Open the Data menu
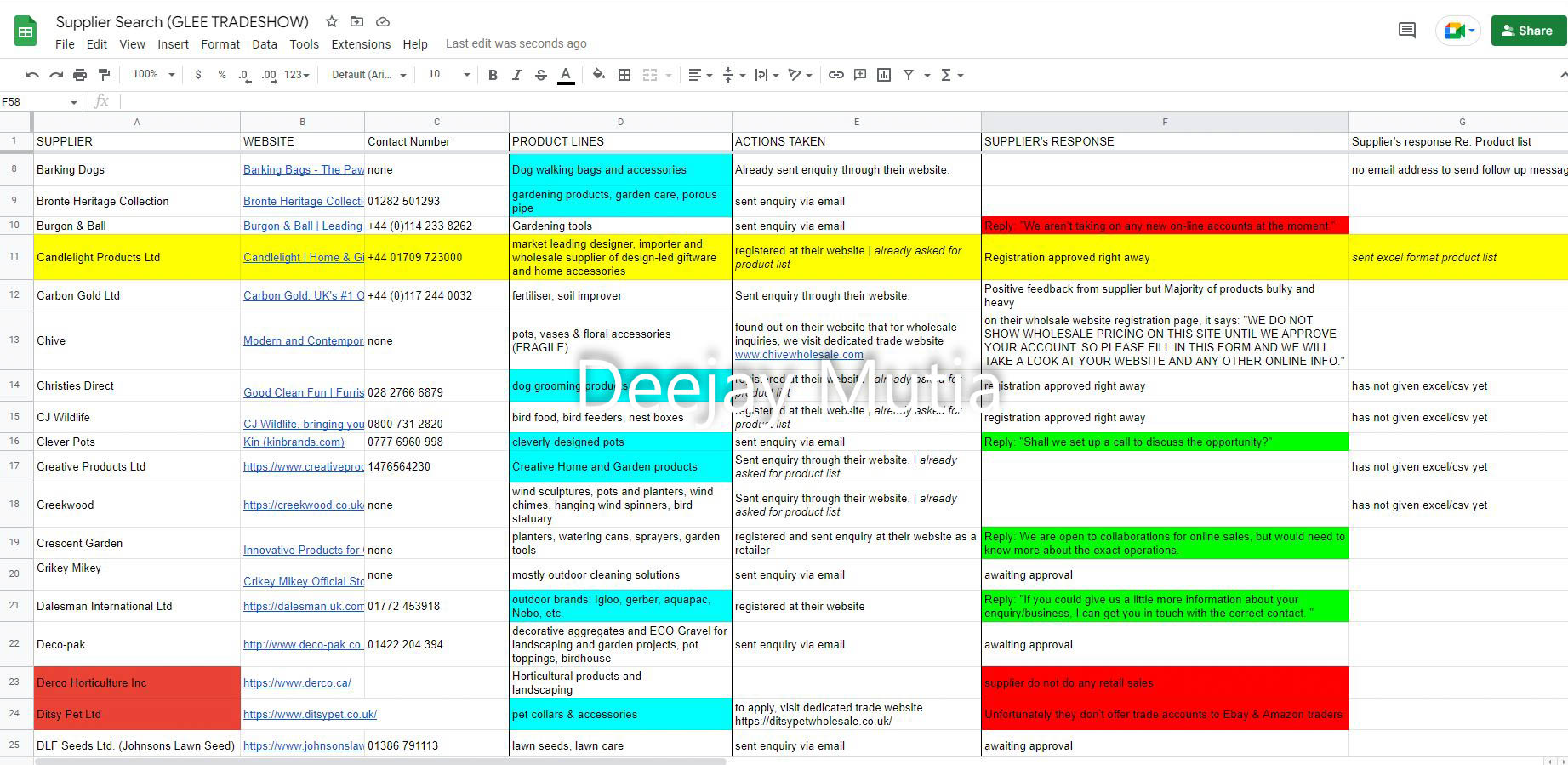The height and width of the screenshot is (765, 1568). point(265,44)
